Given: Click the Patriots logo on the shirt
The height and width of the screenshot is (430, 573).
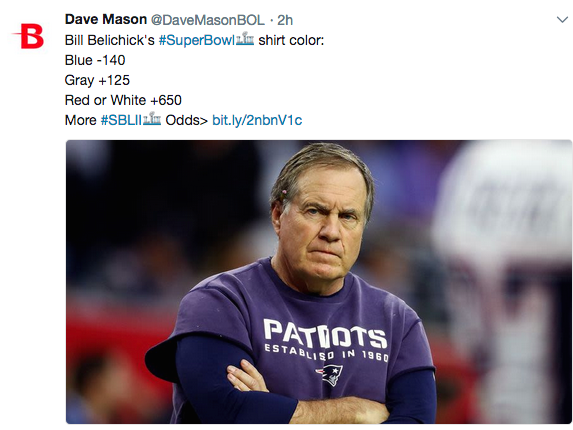Looking at the screenshot, I should click(330, 375).
